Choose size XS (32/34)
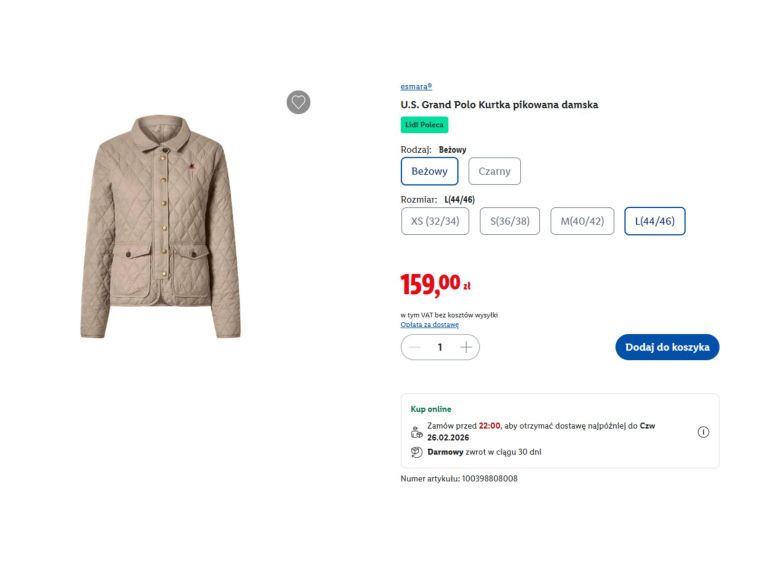 (435, 221)
